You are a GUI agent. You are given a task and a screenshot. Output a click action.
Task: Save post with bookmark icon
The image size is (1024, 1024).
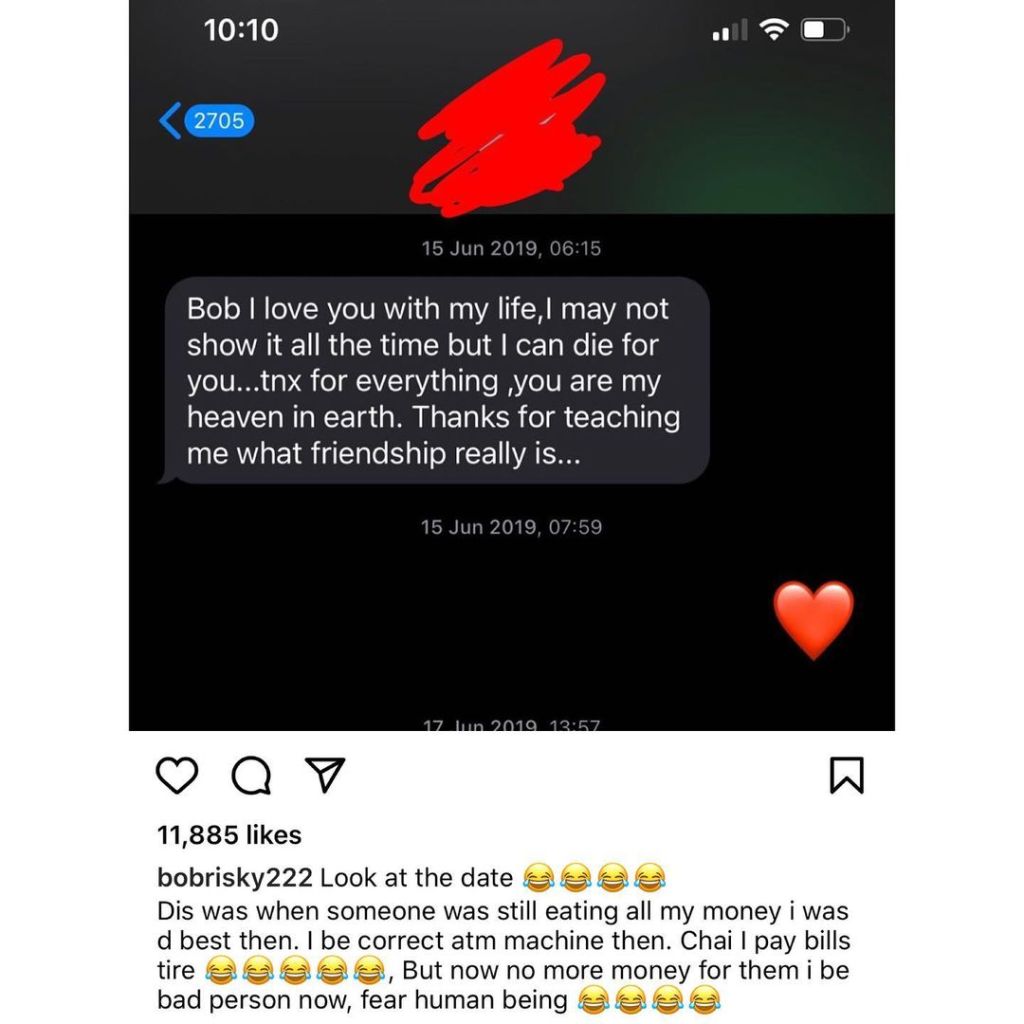point(846,775)
